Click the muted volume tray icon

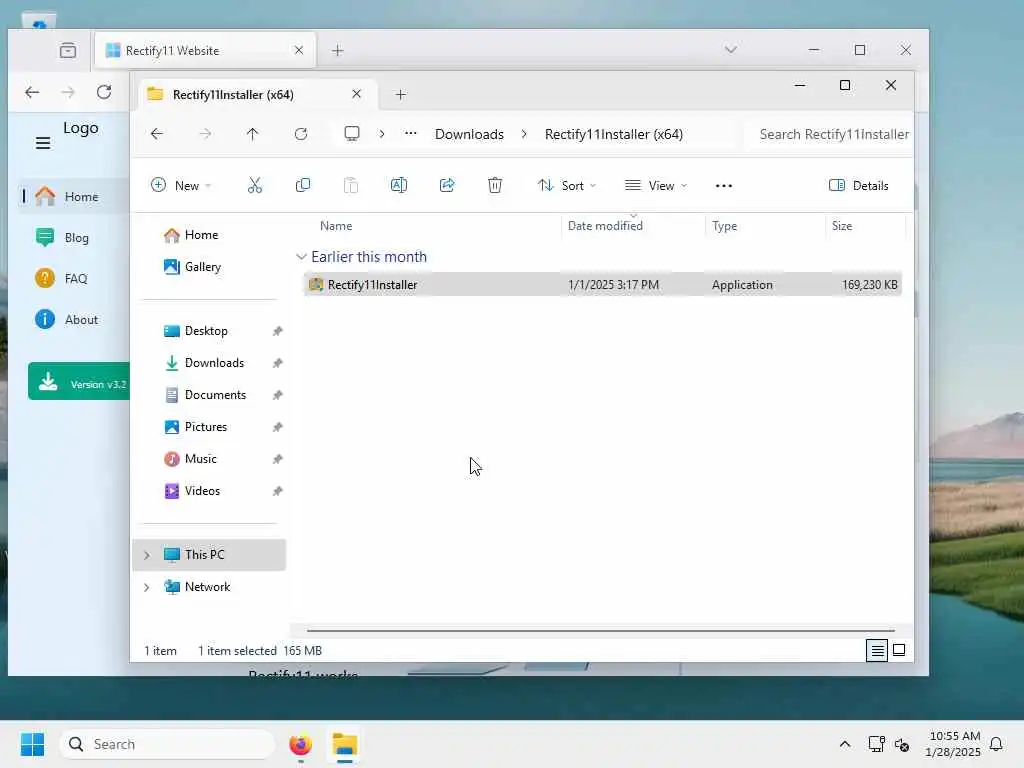pyautogui.click(x=903, y=744)
